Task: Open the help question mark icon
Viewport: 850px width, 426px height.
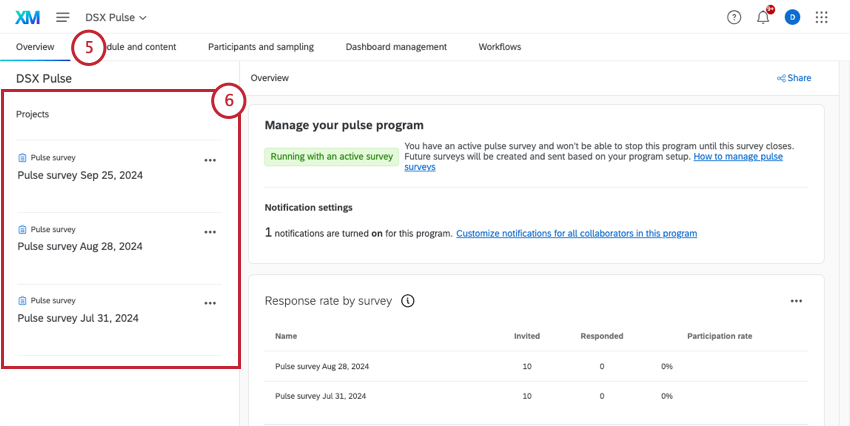Action: (734, 17)
